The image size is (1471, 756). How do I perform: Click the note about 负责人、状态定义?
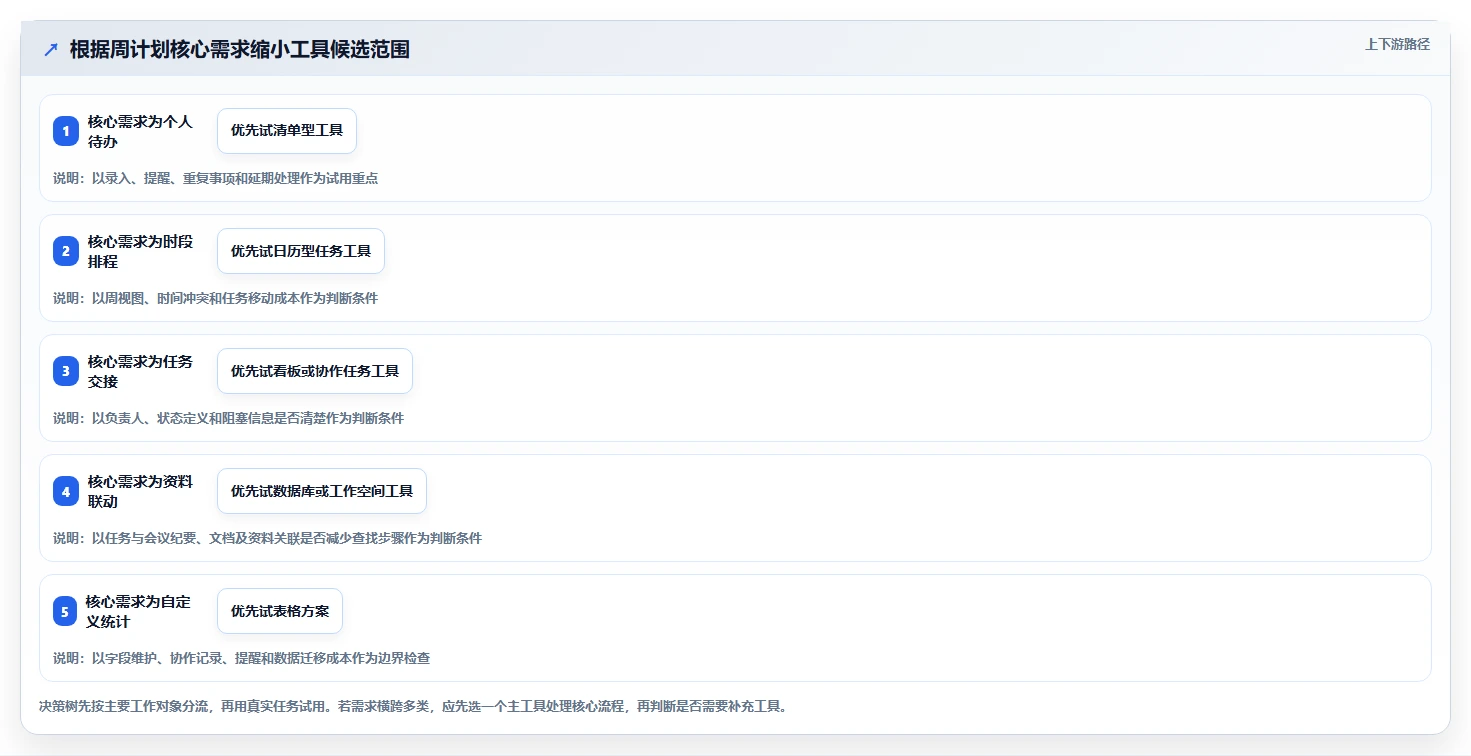pos(229,418)
